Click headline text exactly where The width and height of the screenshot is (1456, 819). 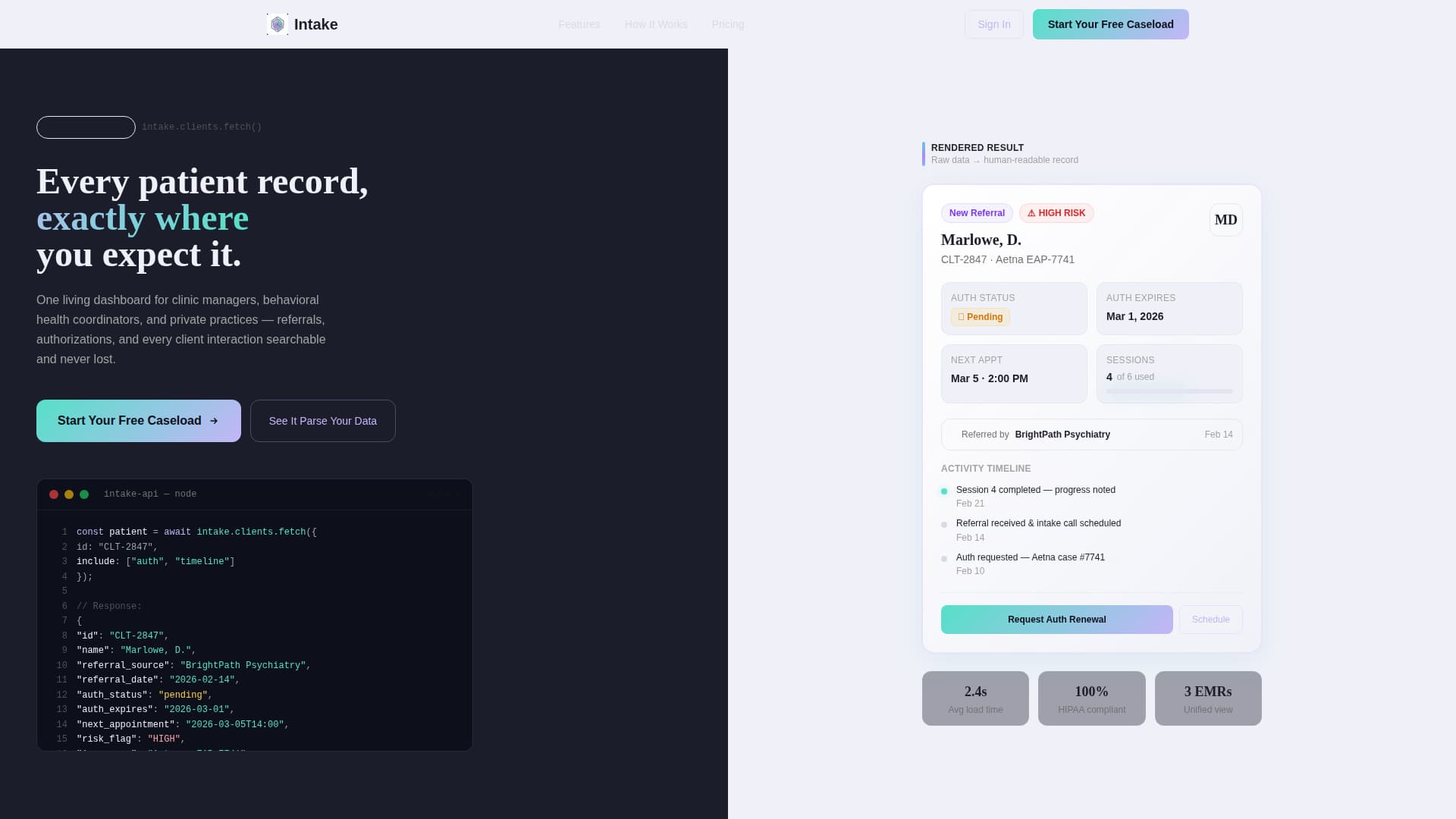click(x=143, y=218)
